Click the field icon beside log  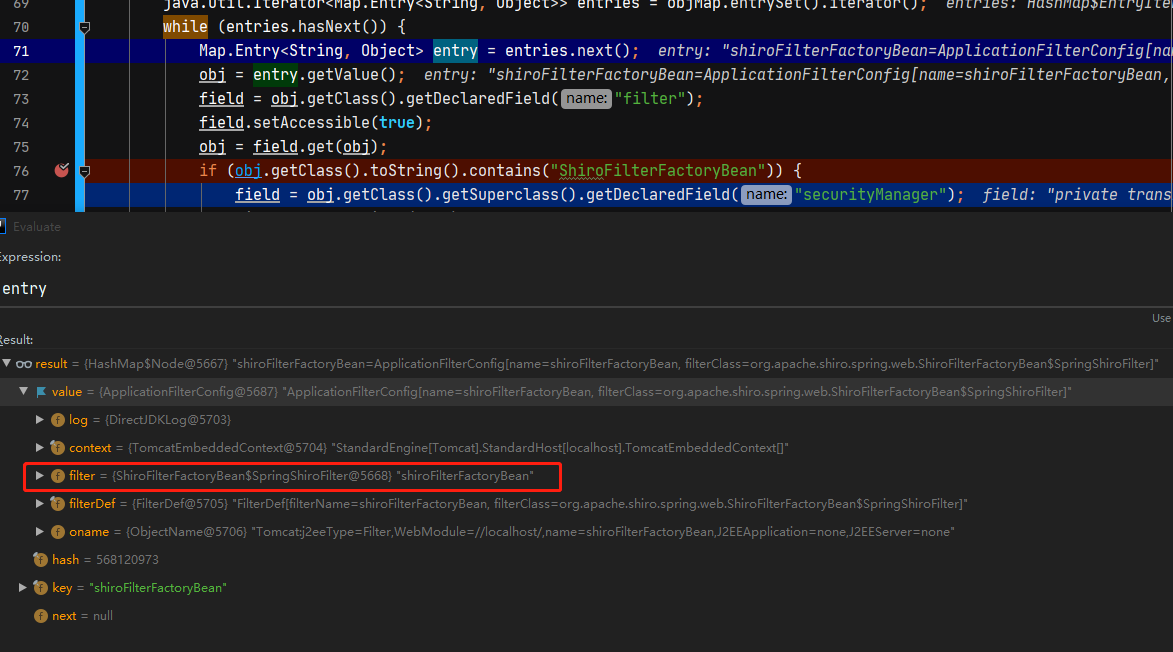point(58,420)
